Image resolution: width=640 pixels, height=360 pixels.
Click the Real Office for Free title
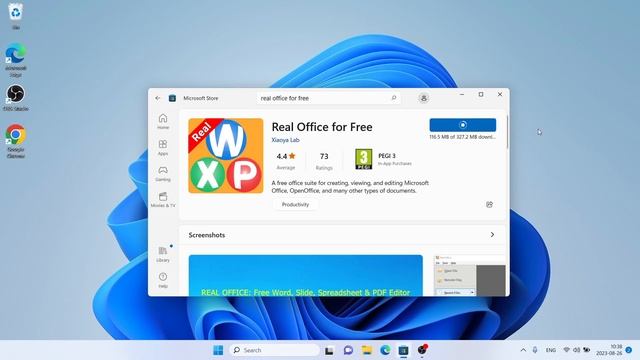point(322,127)
